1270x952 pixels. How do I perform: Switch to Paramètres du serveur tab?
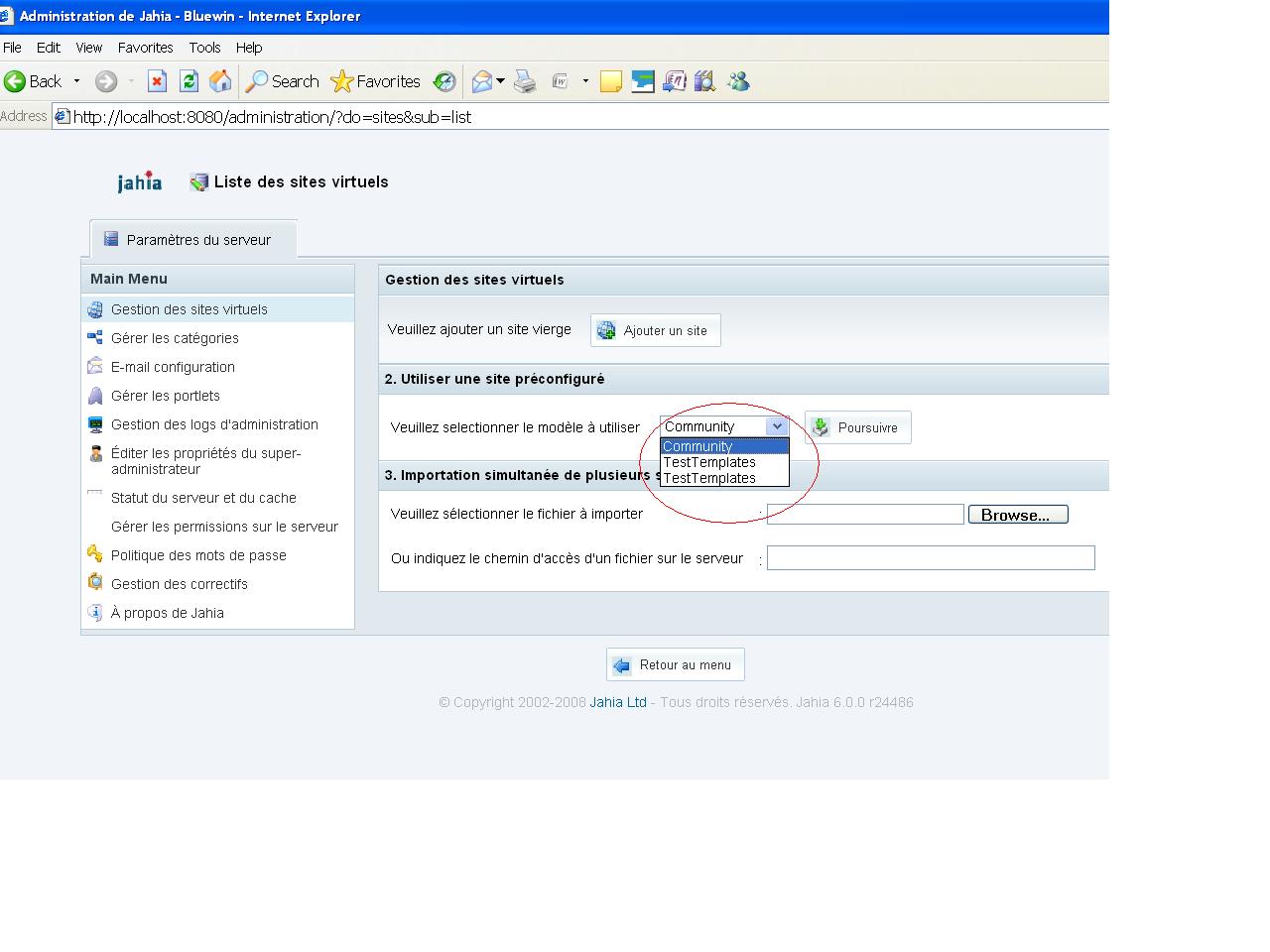click(193, 240)
